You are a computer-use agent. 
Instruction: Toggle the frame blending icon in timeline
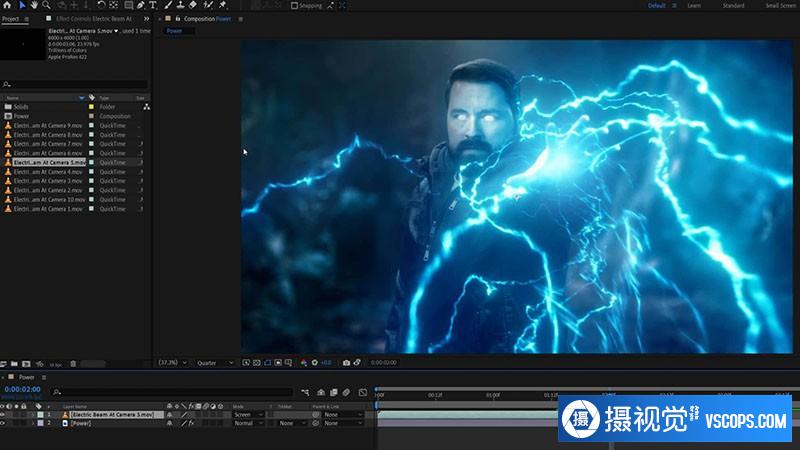pos(334,392)
